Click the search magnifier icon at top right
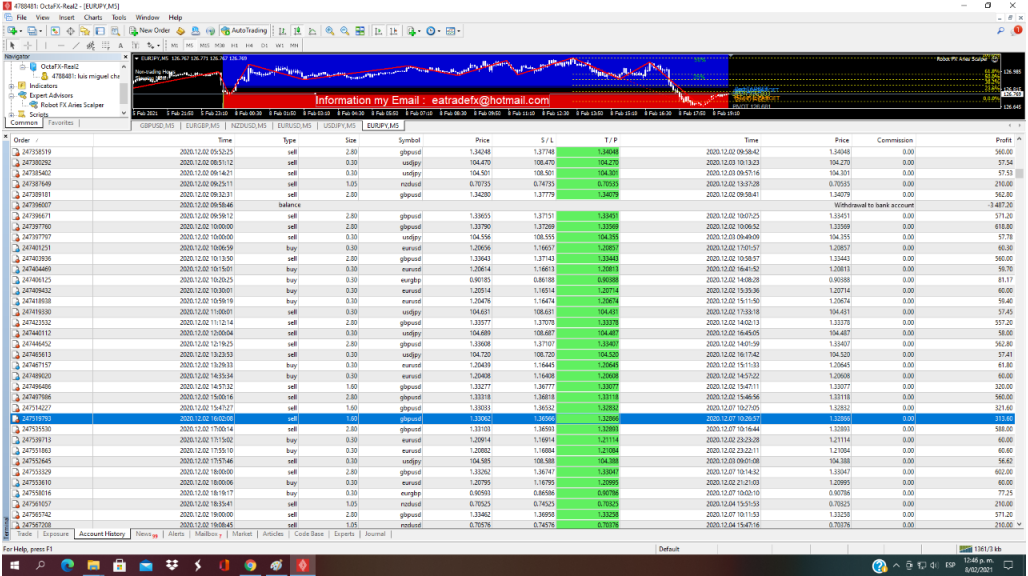The width and height of the screenshot is (1028, 576). tap(1001, 31)
